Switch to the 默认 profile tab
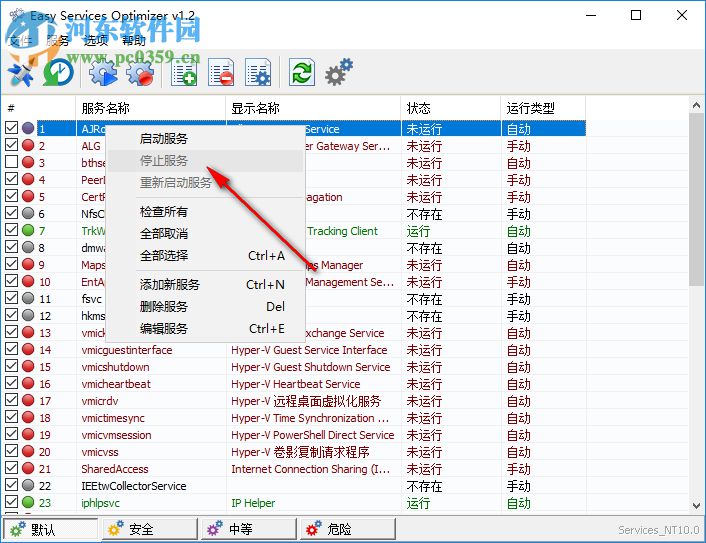The height and width of the screenshot is (543, 706). [x=50, y=529]
